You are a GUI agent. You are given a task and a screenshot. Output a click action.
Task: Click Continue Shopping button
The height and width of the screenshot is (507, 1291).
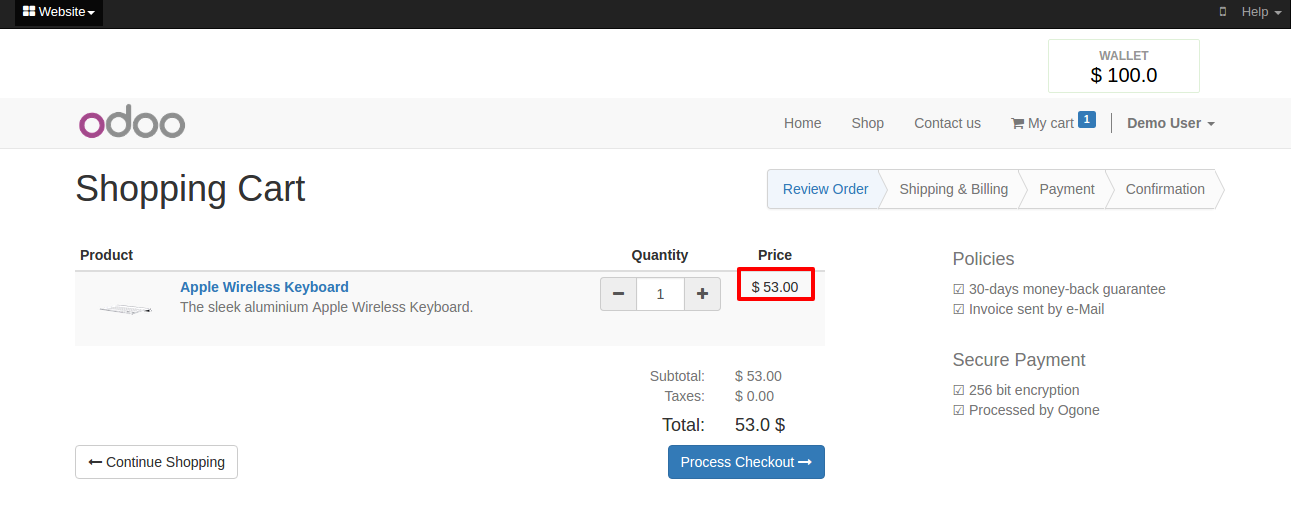pos(156,462)
